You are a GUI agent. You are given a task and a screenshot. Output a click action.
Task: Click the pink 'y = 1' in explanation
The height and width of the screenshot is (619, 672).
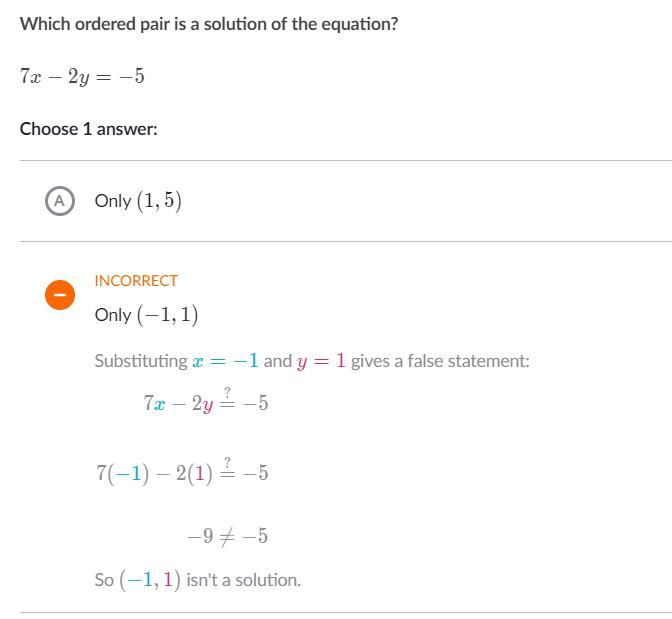point(321,361)
